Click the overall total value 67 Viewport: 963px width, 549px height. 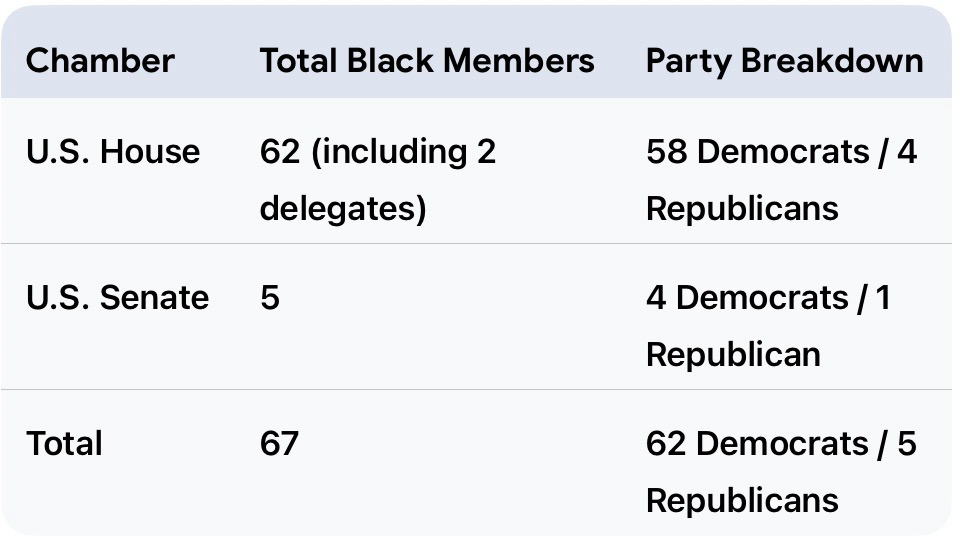click(x=279, y=443)
